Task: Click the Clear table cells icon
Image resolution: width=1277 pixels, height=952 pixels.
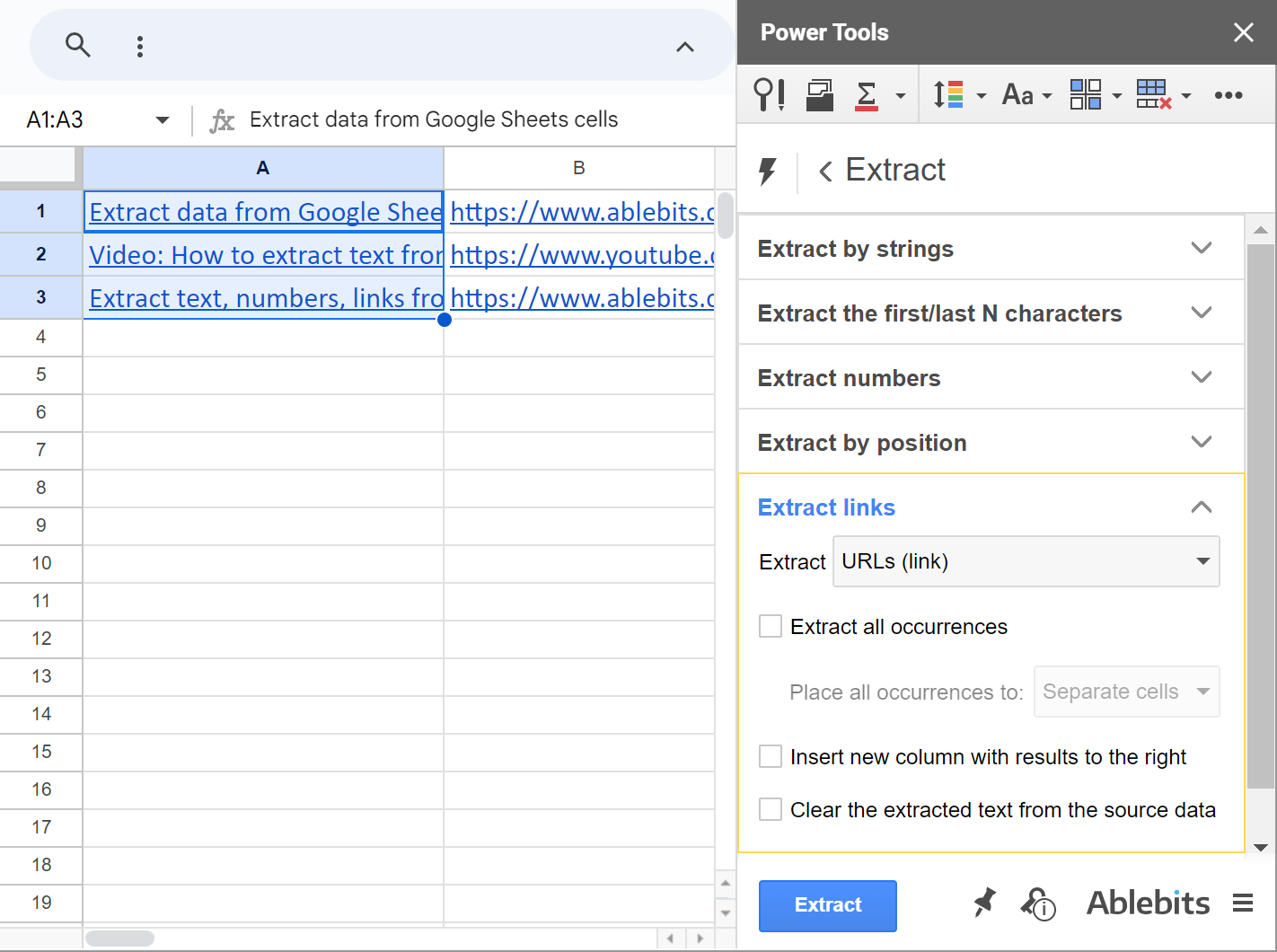Action: coord(1153,94)
